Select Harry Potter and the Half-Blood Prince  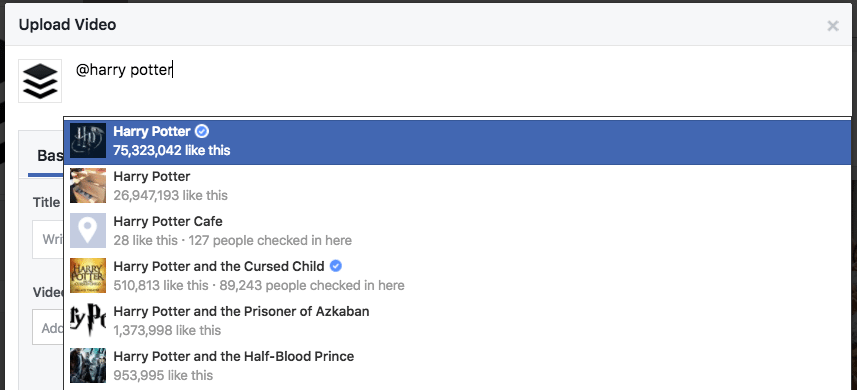[457, 365]
